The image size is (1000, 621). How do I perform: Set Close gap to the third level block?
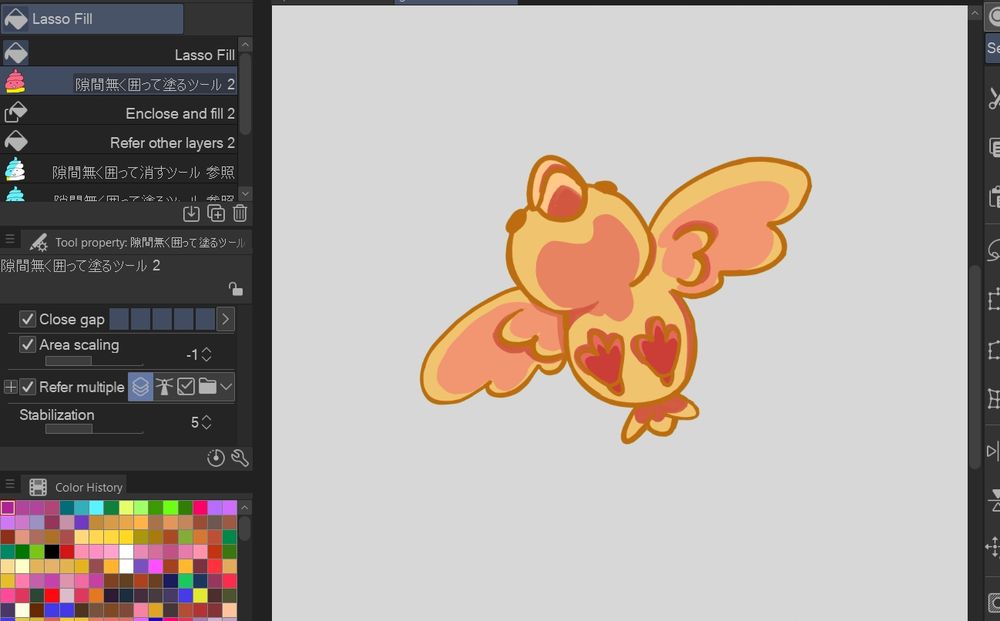click(162, 319)
